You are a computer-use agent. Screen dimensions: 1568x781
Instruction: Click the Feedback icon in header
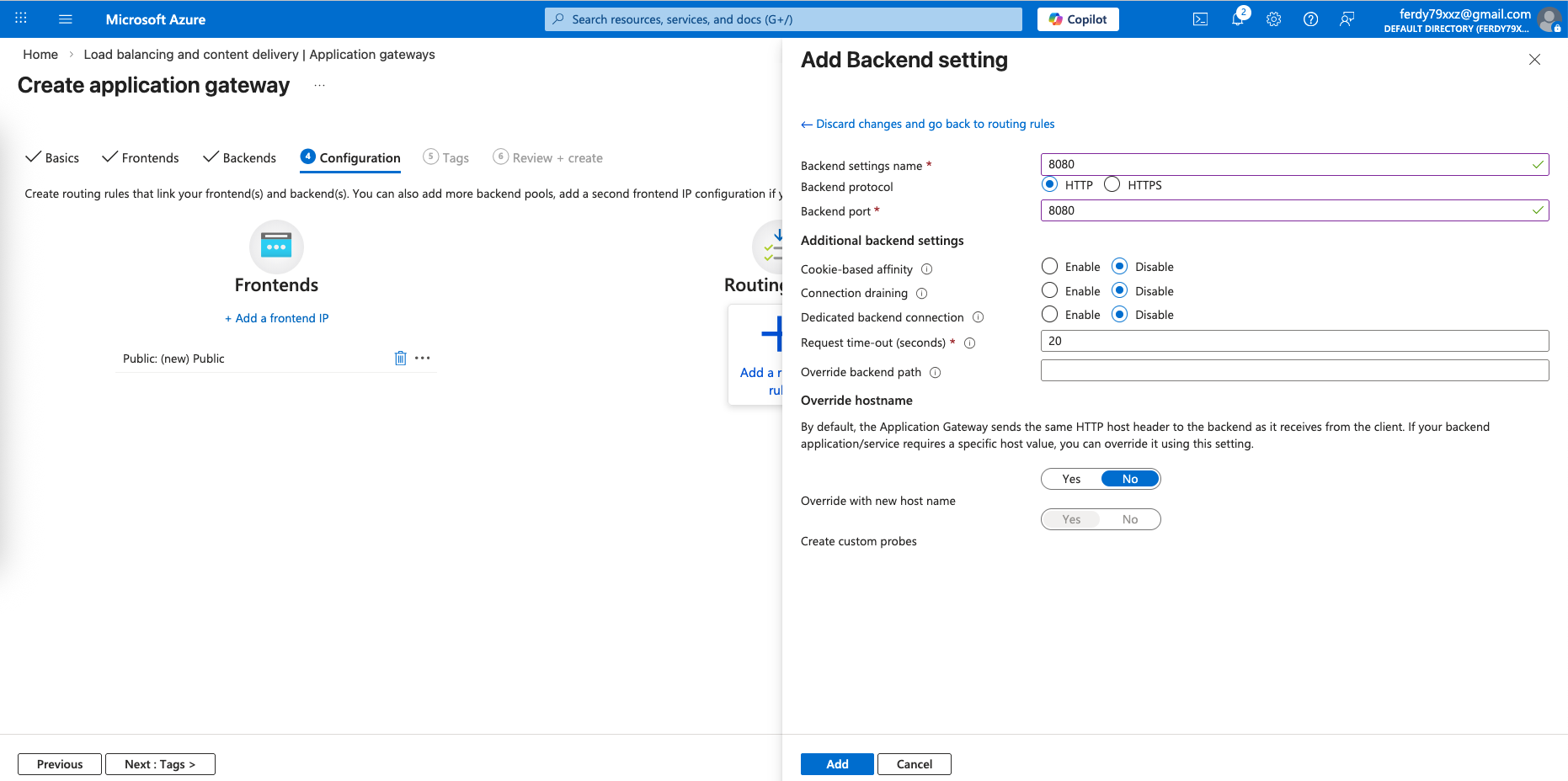pyautogui.click(x=1347, y=19)
